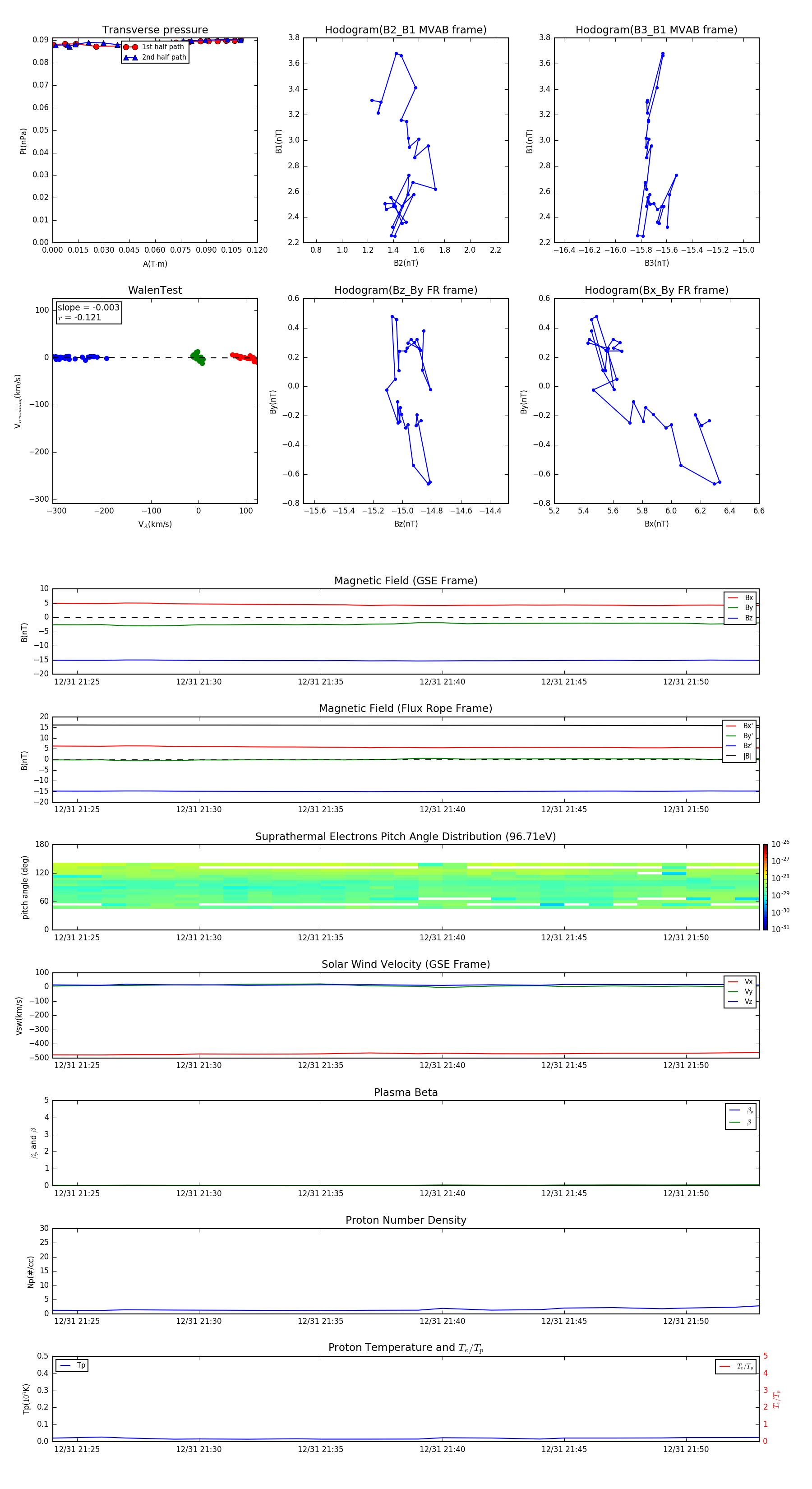Select β in the Plasma Beta legend
The height and width of the screenshot is (1489, 812).
741,1122
